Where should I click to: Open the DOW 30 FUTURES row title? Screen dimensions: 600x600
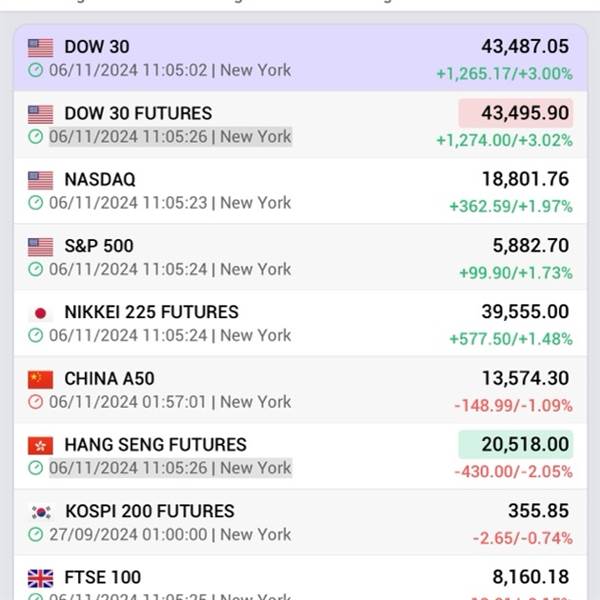(138, 113)
